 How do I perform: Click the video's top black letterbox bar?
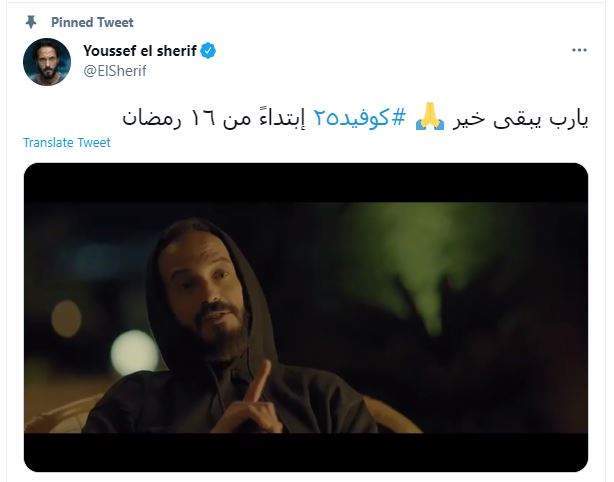[x=306, y=182]
